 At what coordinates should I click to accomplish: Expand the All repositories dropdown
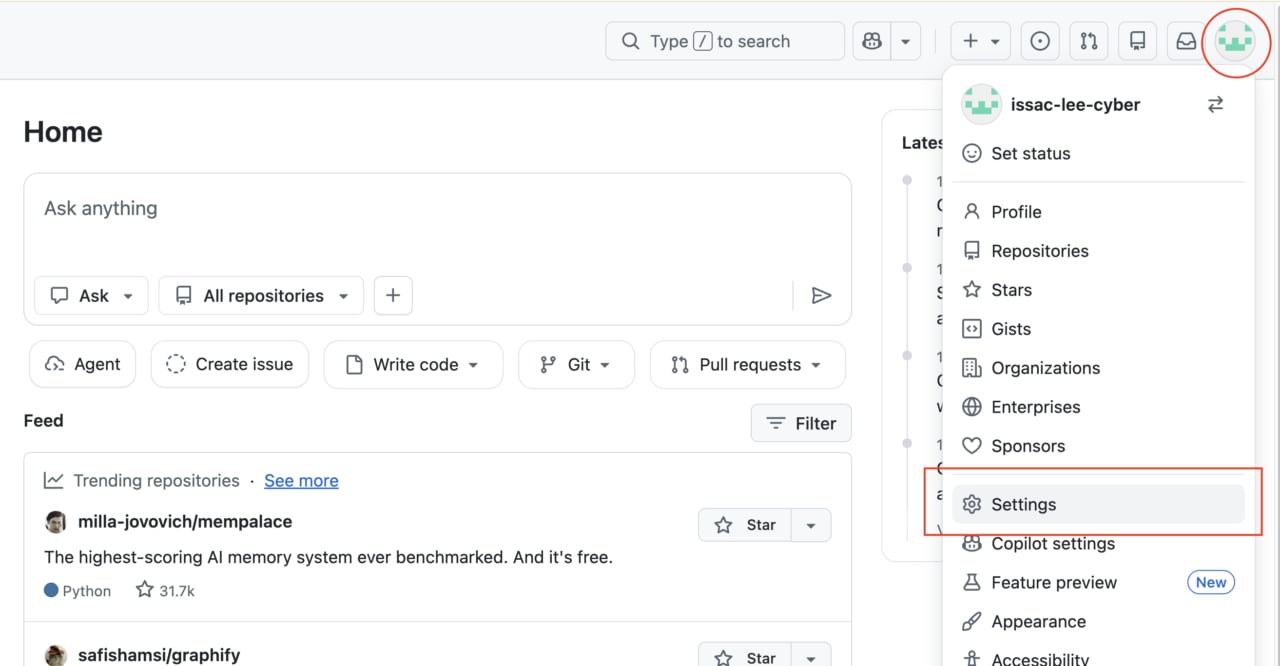[x=261, y=296]
